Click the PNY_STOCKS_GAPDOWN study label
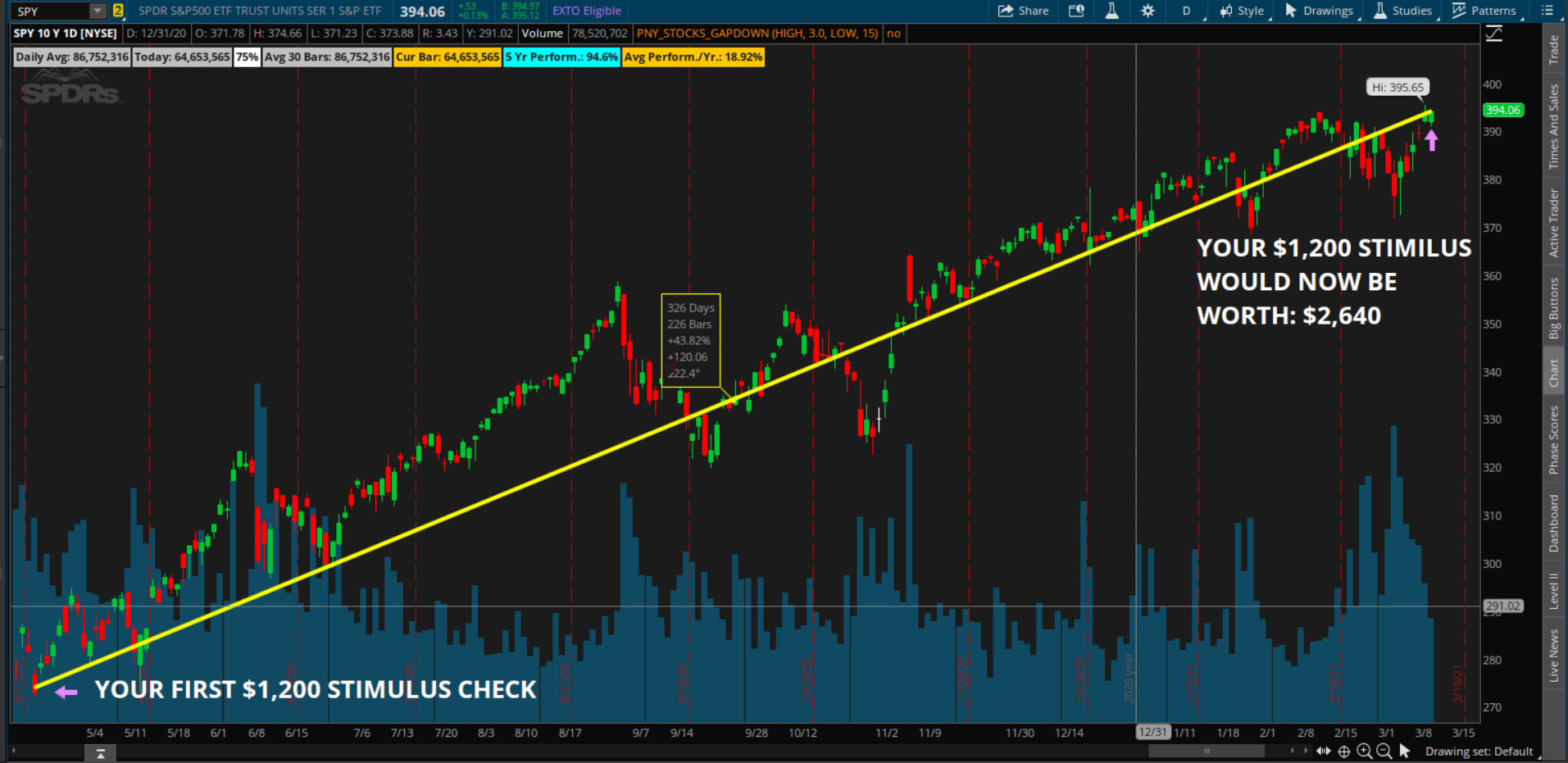1568x763 pixels. [757, 33]
